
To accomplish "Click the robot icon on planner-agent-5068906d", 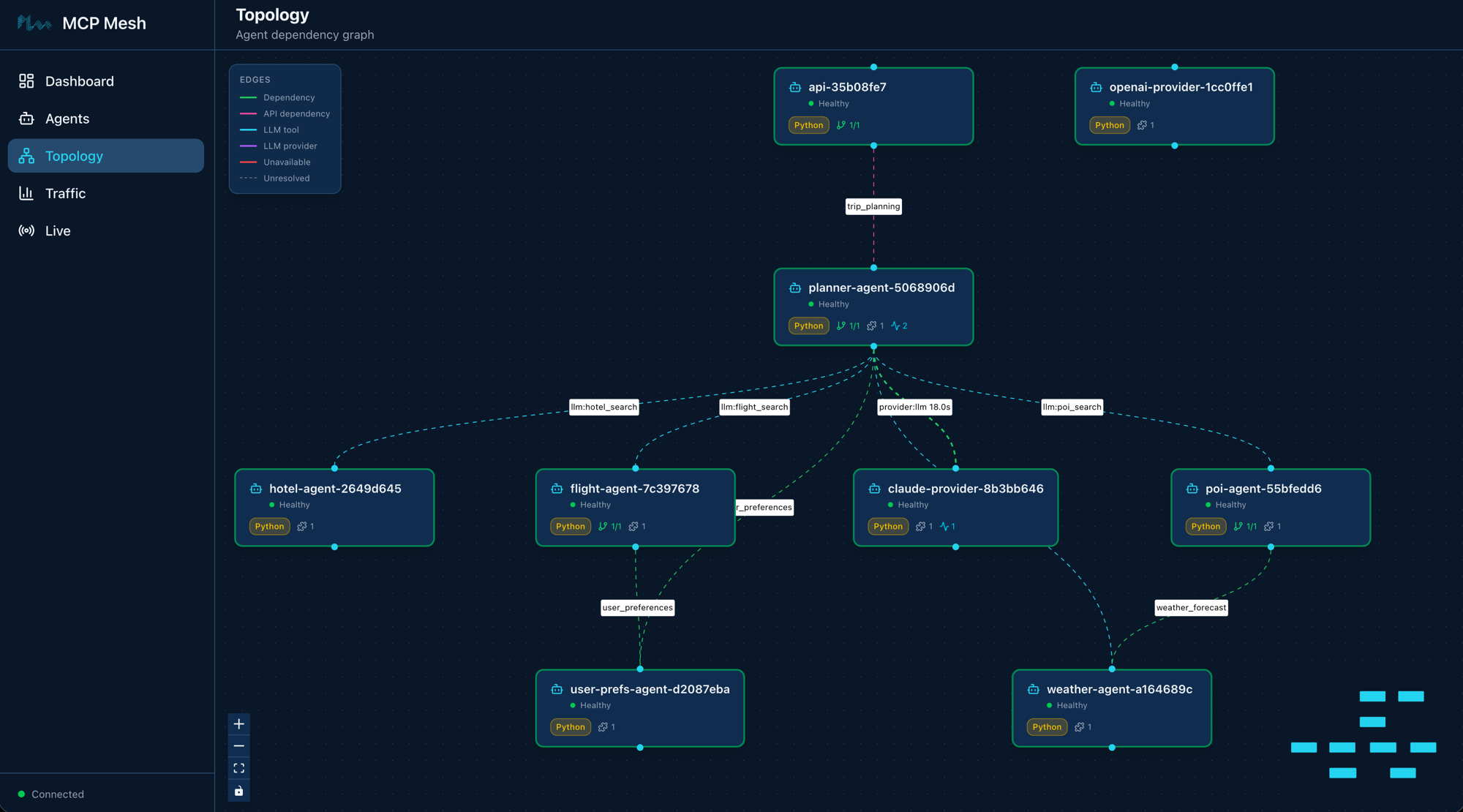I will (795, 287).
